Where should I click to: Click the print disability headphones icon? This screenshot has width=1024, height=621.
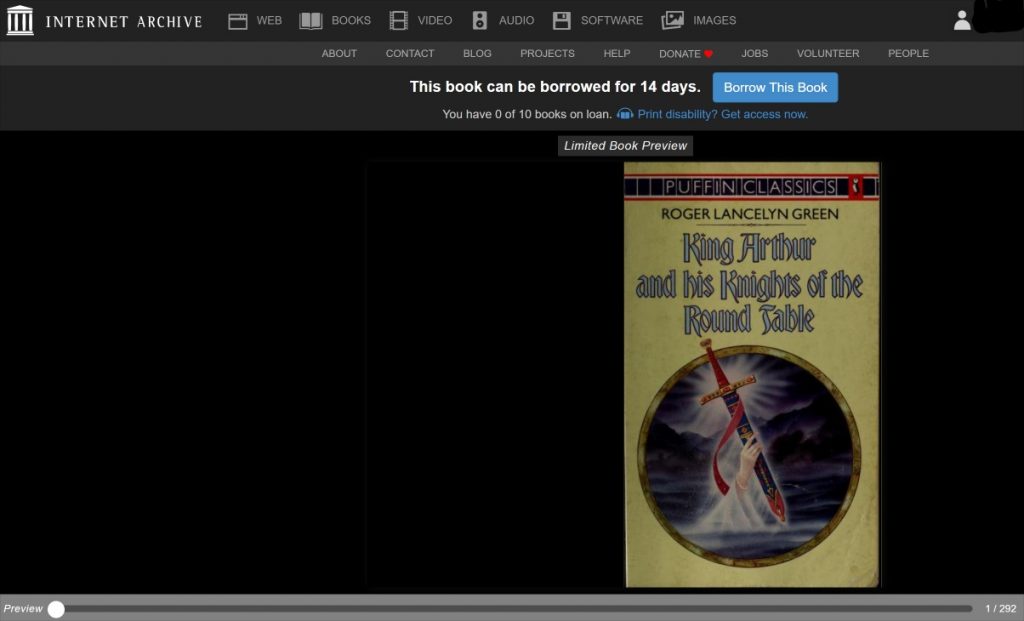(625, 114)
